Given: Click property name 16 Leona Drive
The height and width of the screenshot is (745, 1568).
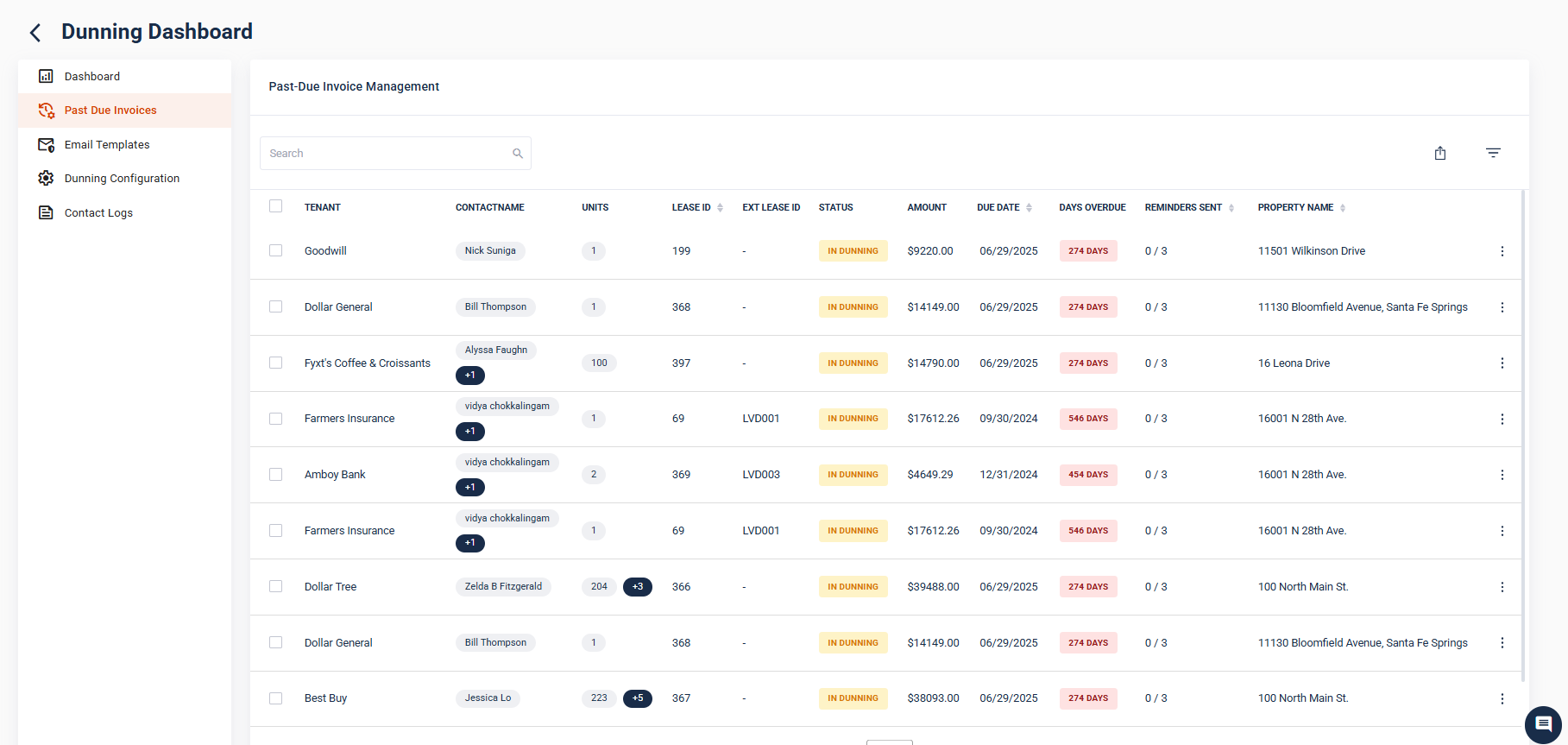Looking at the screenshot, I should pos(1294,363).
